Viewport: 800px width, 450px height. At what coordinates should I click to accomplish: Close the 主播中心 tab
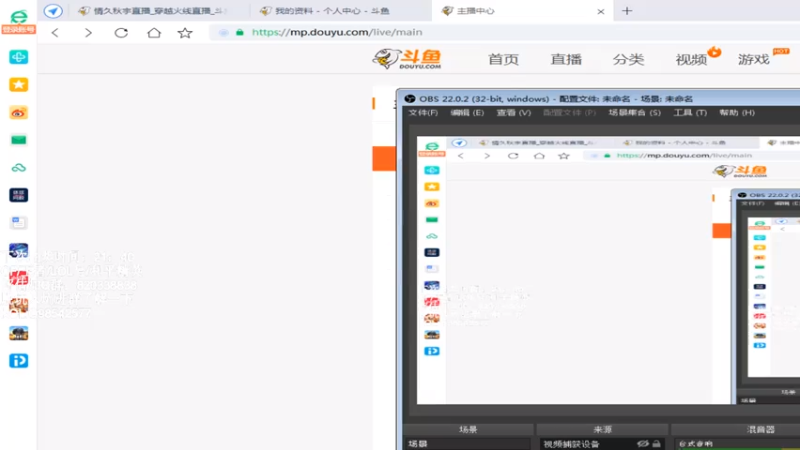click(601, 11)
